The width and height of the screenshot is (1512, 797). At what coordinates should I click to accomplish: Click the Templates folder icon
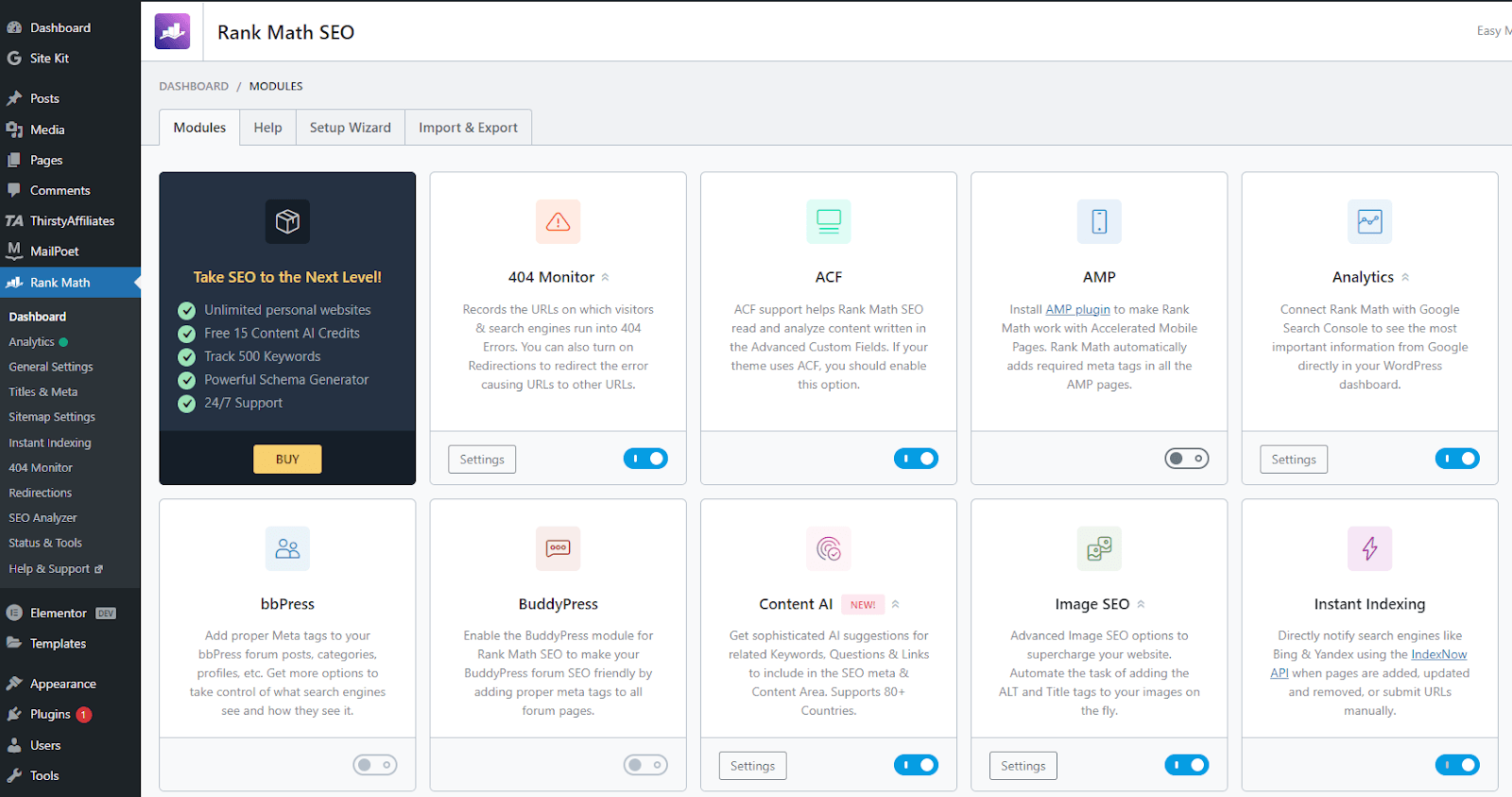14,643
